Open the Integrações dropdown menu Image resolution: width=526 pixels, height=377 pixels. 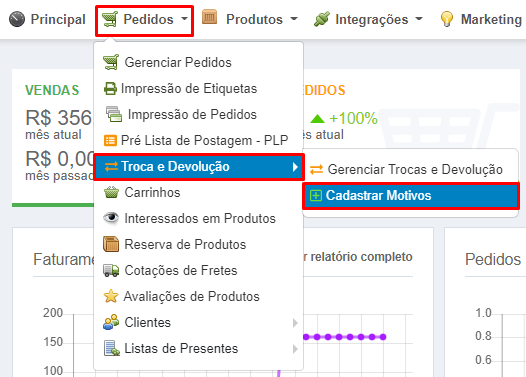pyautogui.click(x=368, y=19)
